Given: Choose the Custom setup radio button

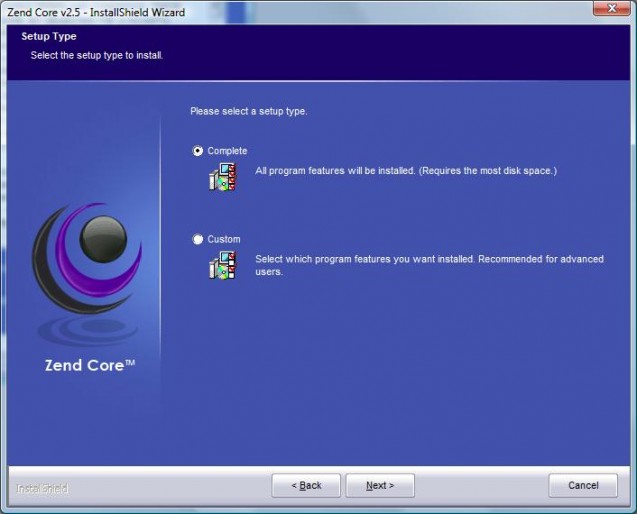Looking at the screenshot, I should (197, 239).
